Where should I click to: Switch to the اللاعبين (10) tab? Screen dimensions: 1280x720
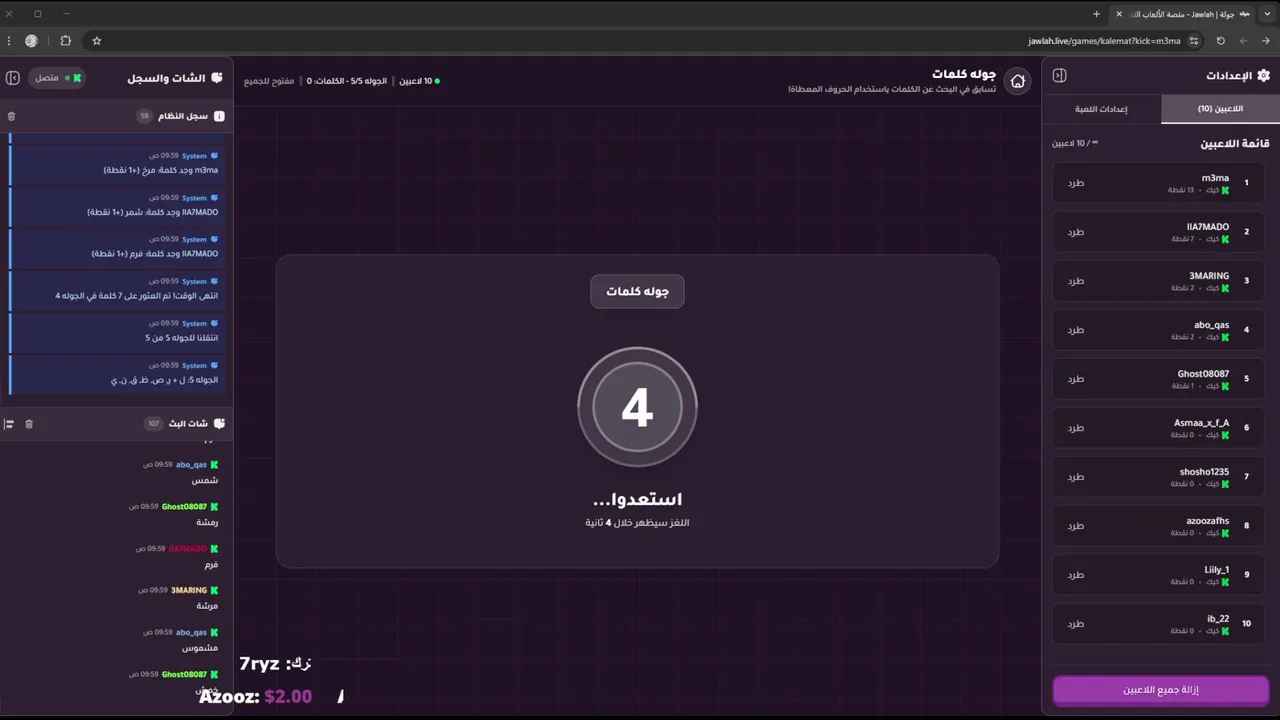[x=1220, y=109]
